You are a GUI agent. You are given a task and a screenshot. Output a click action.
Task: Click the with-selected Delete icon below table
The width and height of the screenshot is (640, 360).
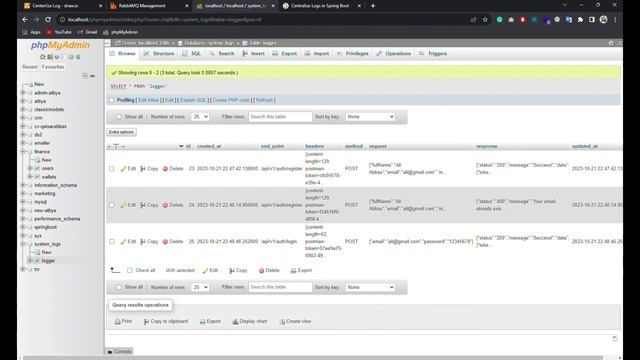click(x=261, y=271)
